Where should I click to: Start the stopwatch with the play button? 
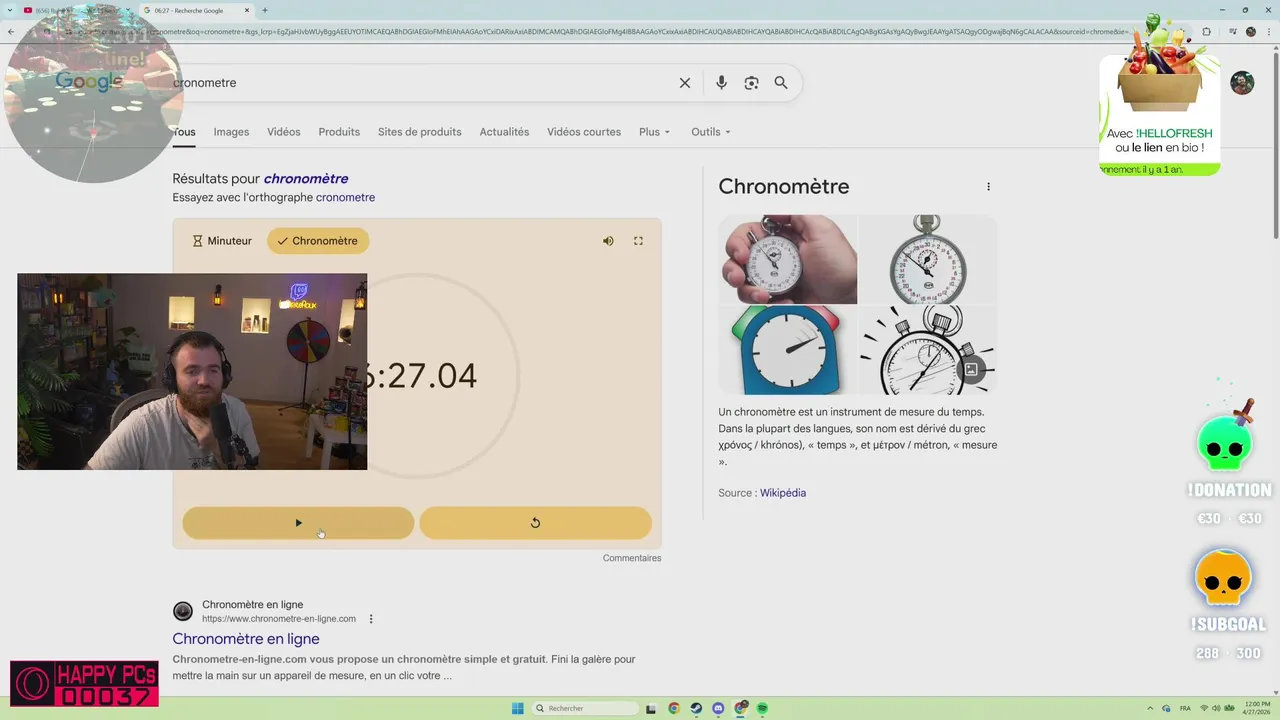click(298, 523)
